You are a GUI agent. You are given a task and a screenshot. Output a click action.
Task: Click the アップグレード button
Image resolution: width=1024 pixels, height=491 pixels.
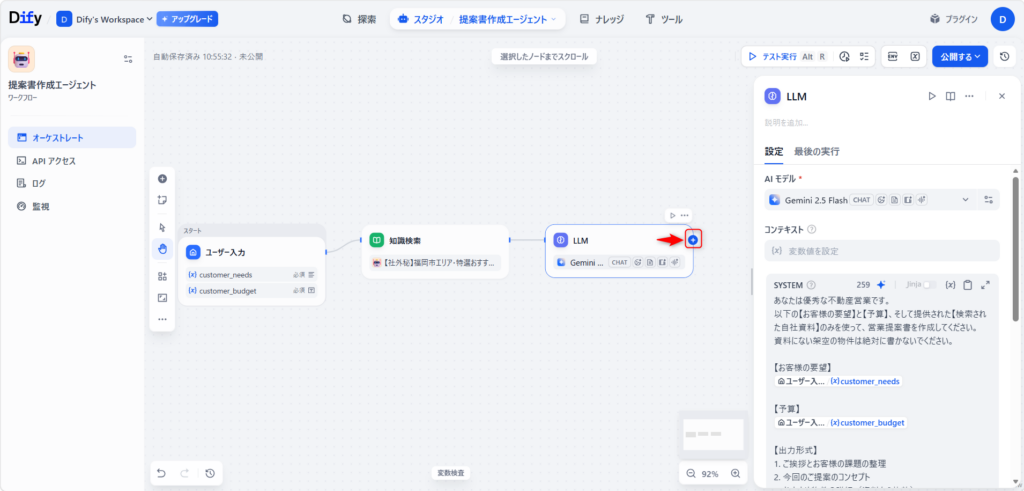click(x=187, y=19)
